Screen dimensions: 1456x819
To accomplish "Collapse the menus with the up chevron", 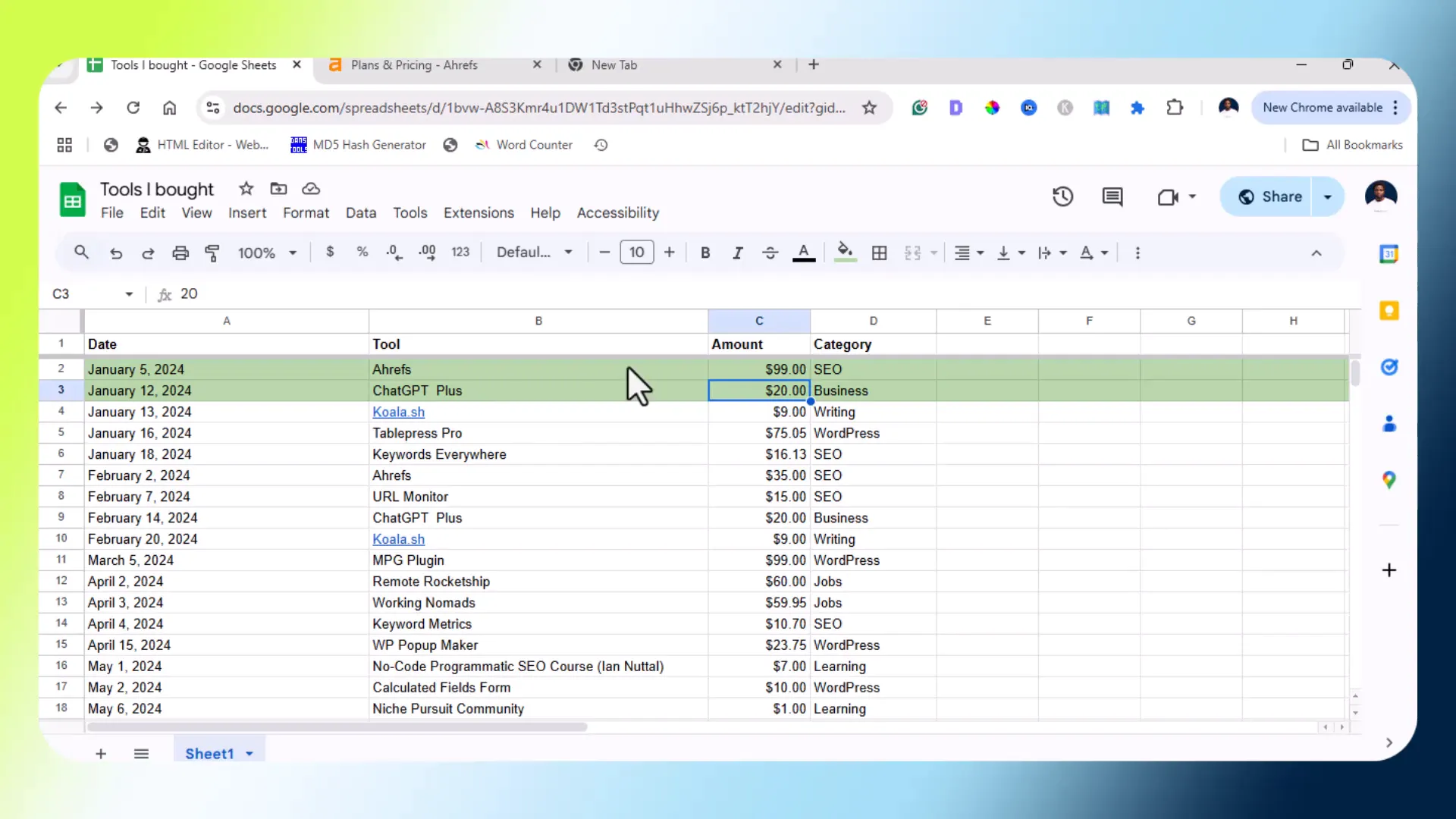I will (1316, 253).
